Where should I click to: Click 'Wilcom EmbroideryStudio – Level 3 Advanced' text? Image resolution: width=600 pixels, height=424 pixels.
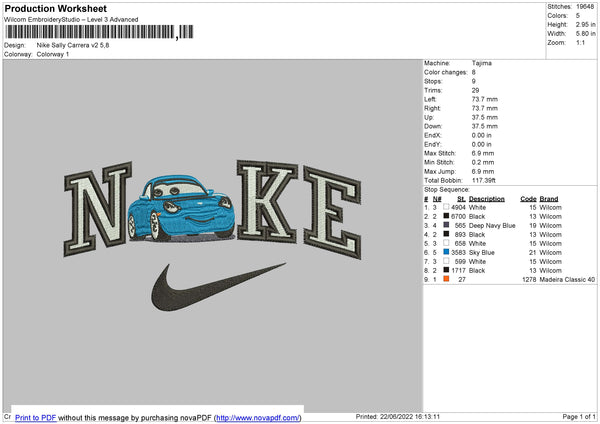(x=71, y=20)
